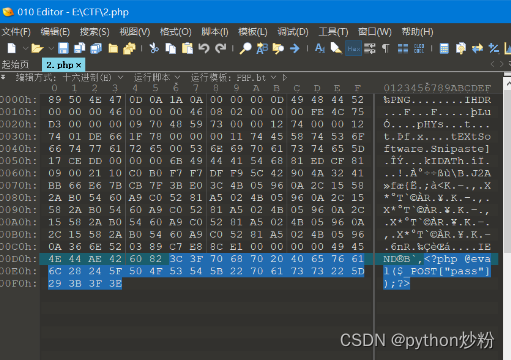Click the Save All icon
Viewport: 511px width, 360px height.
point(96,49)
